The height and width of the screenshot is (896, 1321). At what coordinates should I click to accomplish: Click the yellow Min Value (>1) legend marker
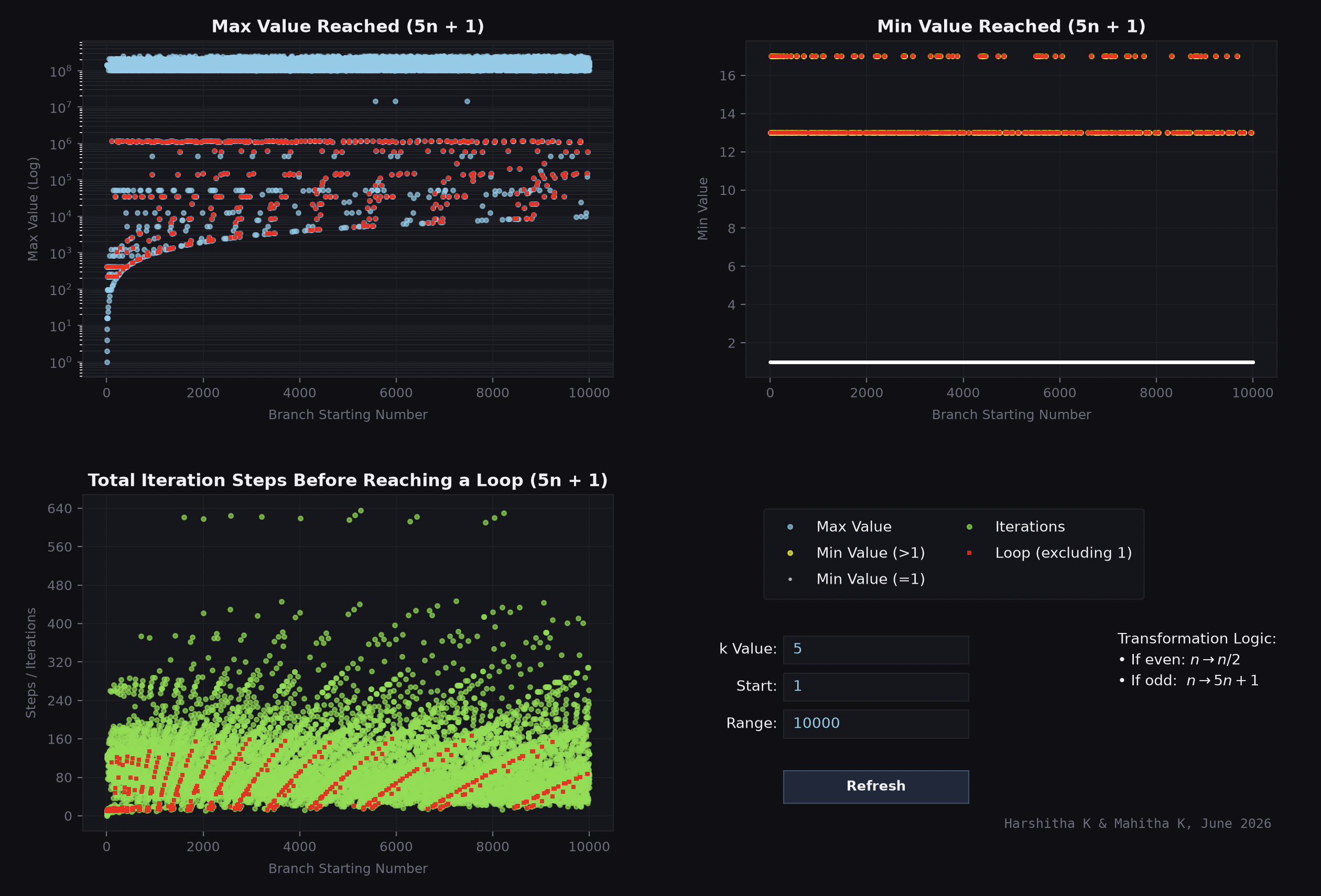click(x=790, y=553)
